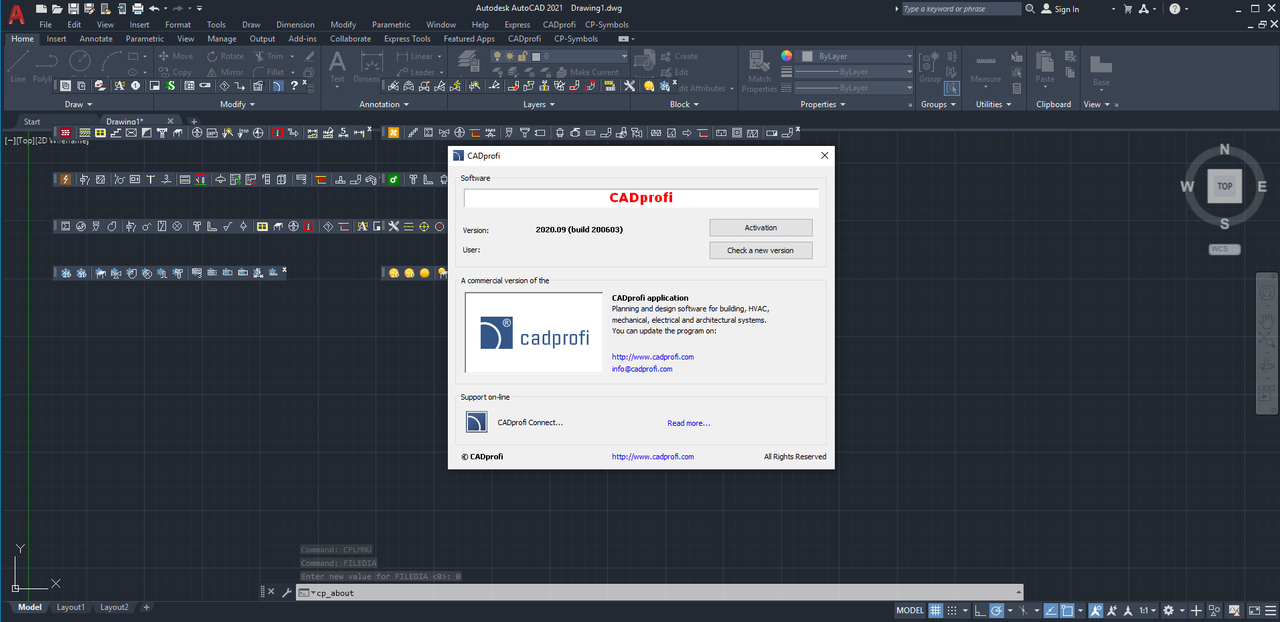1280x622 pixels.
Task: Click the Read more link
Action: 689,423
